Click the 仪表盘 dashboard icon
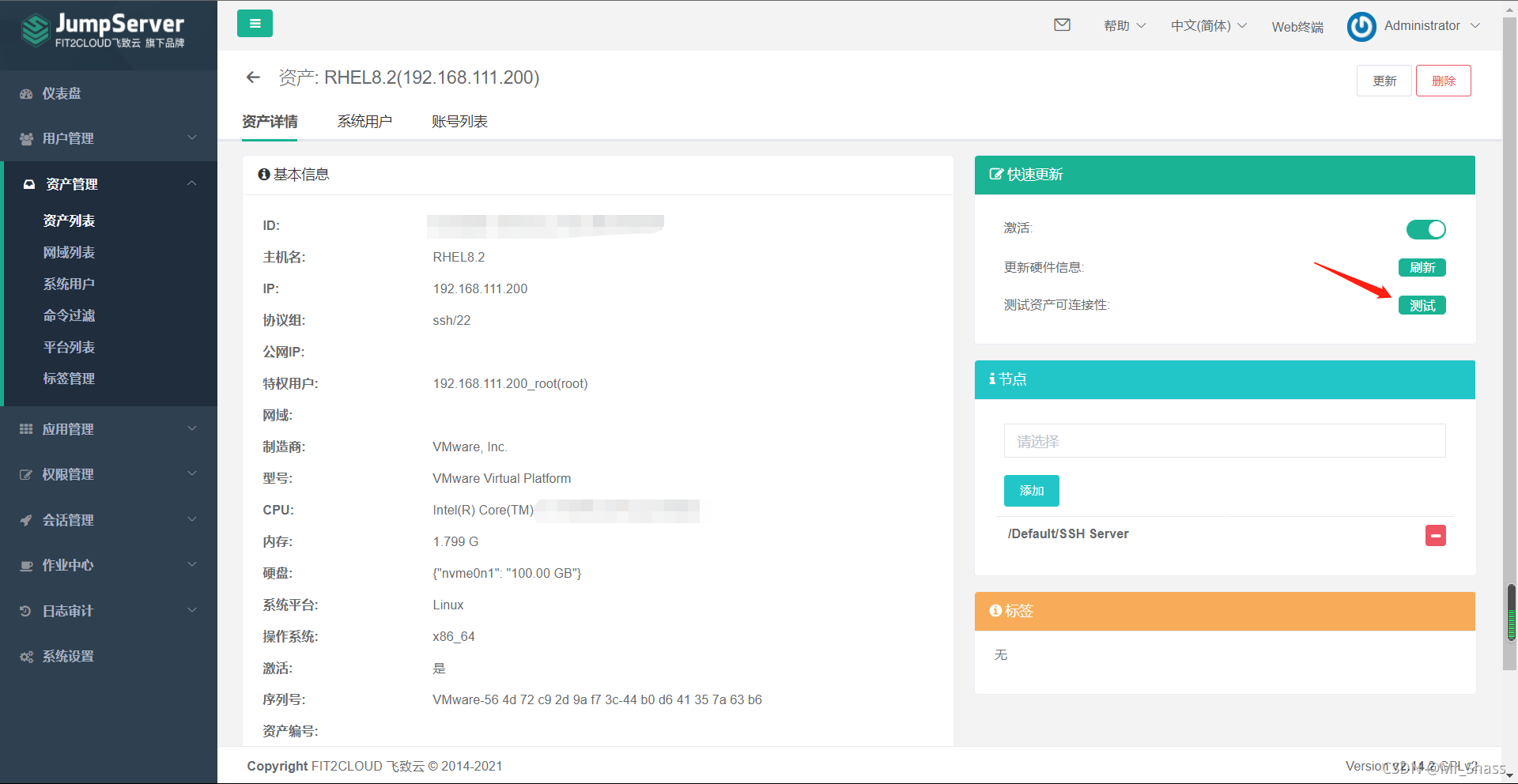This screenshot has height=784, width=1518. (x=26, y=93)
